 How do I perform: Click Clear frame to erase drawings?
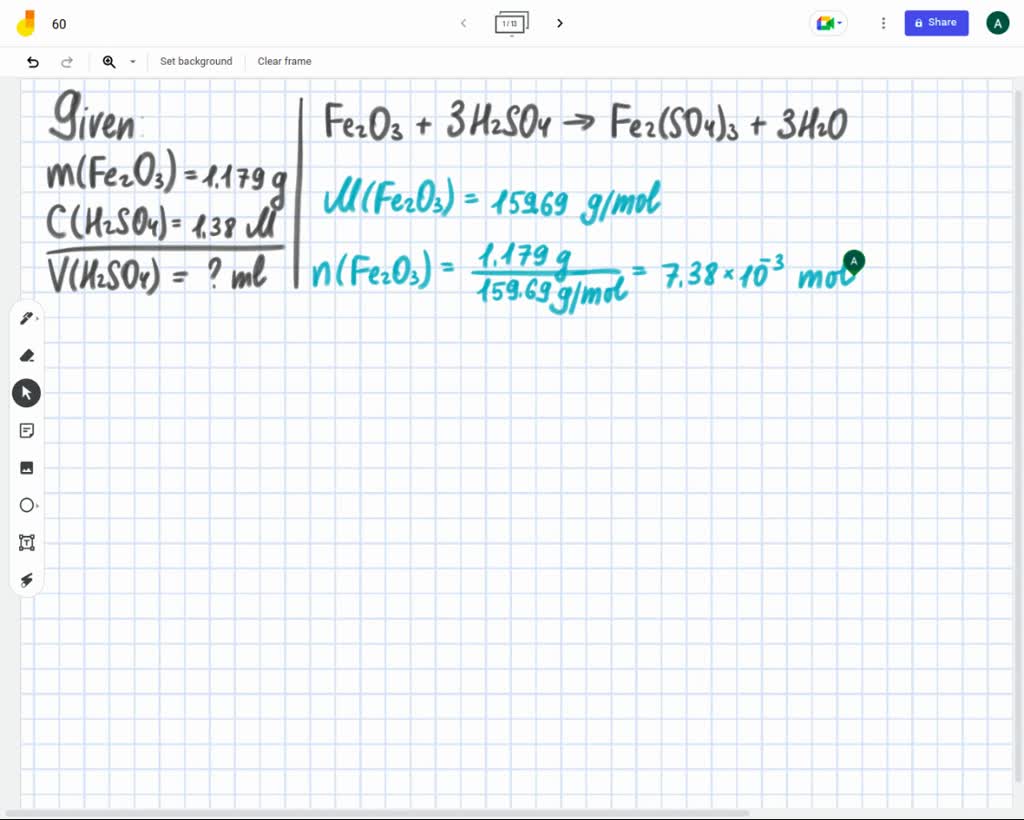tap(284, 61)
